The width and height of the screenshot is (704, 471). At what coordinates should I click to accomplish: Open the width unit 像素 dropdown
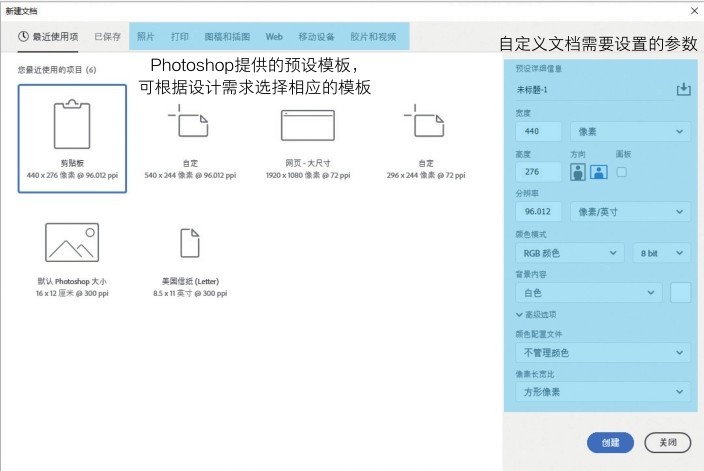[x=630, y=132]
